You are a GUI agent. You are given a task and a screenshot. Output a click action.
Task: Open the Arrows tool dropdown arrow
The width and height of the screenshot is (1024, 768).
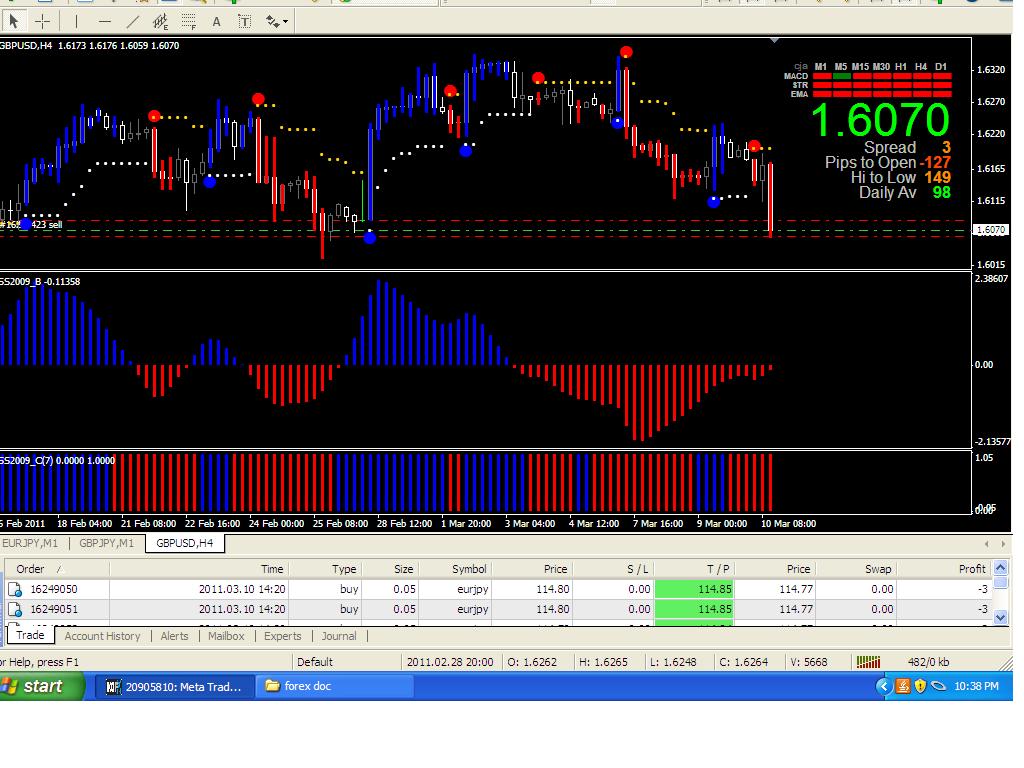coord(285,22)
